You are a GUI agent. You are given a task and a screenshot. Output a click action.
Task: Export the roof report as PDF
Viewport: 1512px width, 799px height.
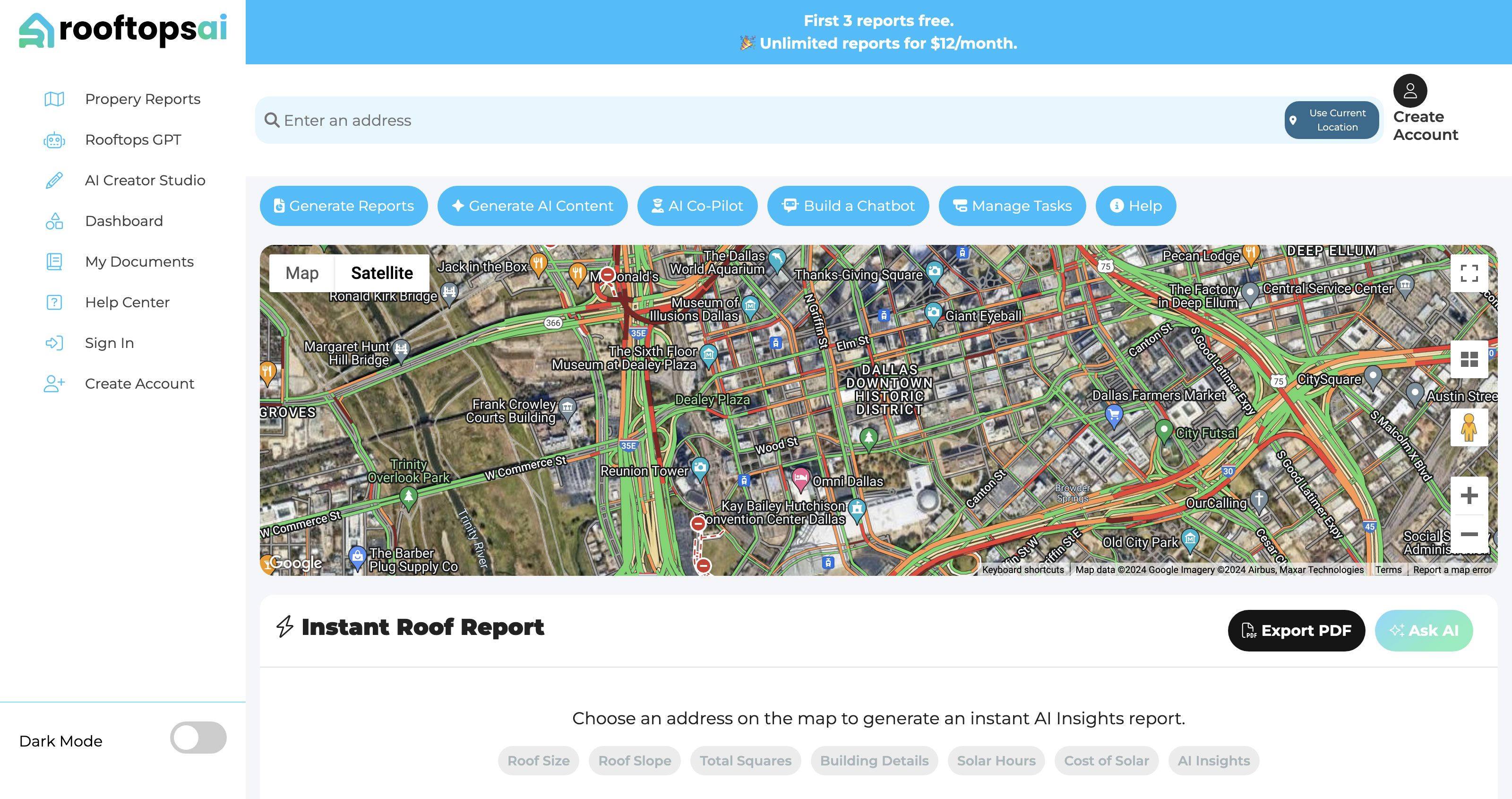(1297, 630)
